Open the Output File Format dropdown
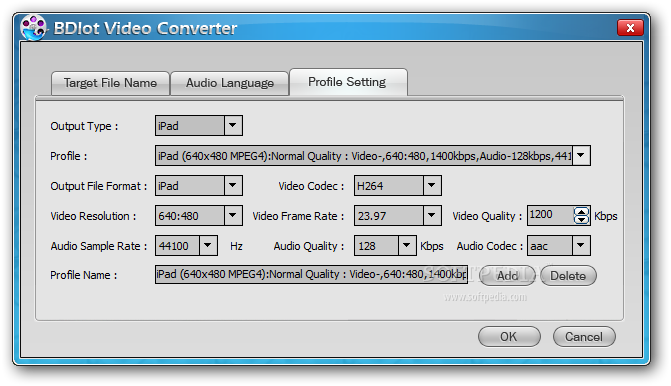The image size is (671, 386). coord(233,186)
